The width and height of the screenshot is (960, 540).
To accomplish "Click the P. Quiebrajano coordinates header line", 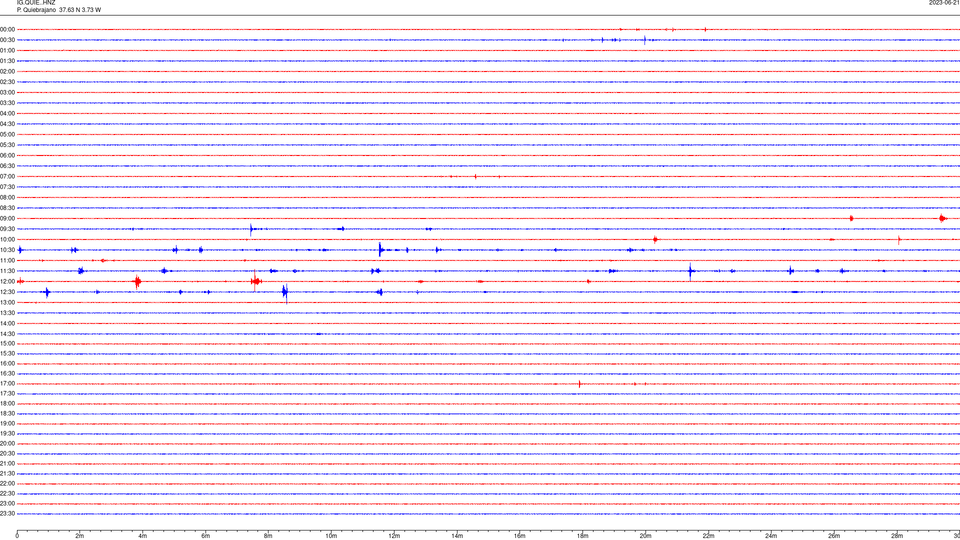I will [59, 10].
